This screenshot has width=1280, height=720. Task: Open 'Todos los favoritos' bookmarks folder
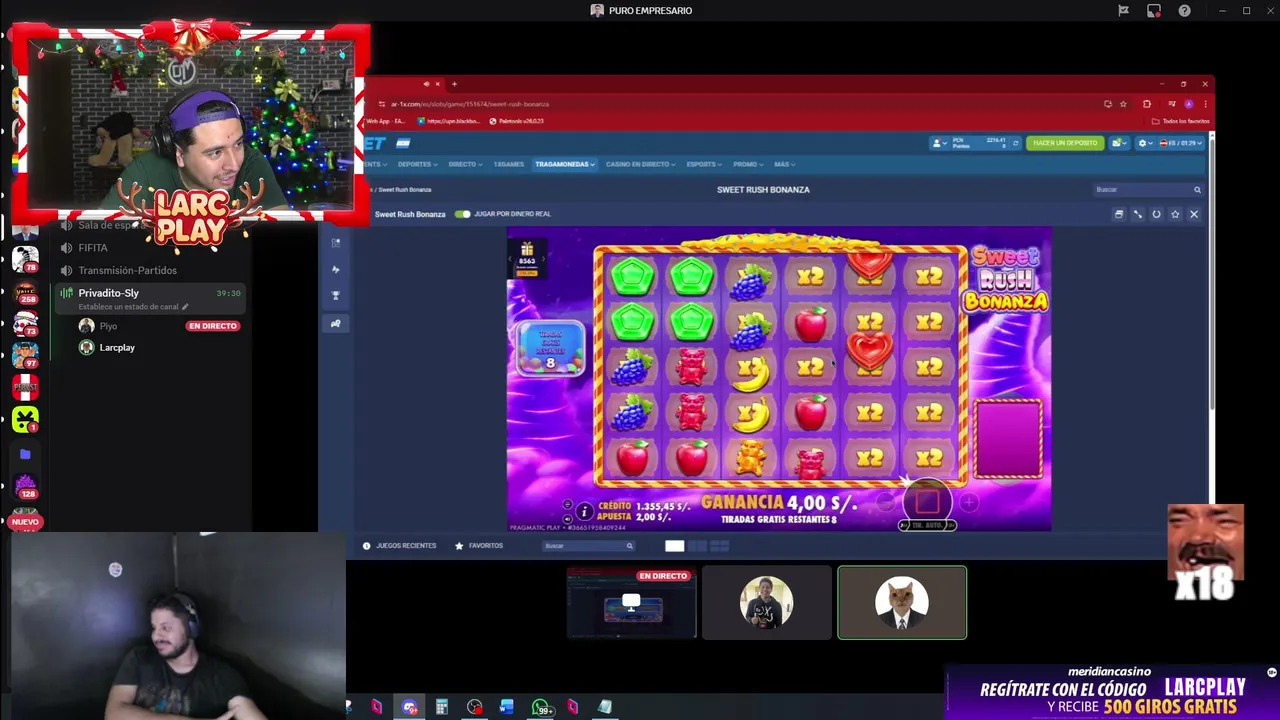pyautogui.click(x=1181, y=121)
